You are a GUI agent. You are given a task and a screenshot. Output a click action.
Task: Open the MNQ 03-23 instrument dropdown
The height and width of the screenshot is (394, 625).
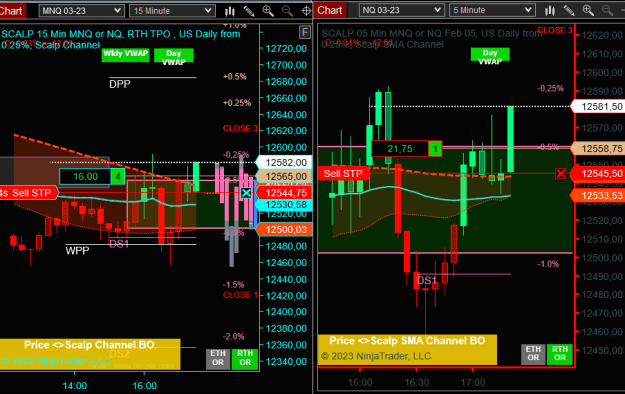pyautogui.click(x=81, y=11)
